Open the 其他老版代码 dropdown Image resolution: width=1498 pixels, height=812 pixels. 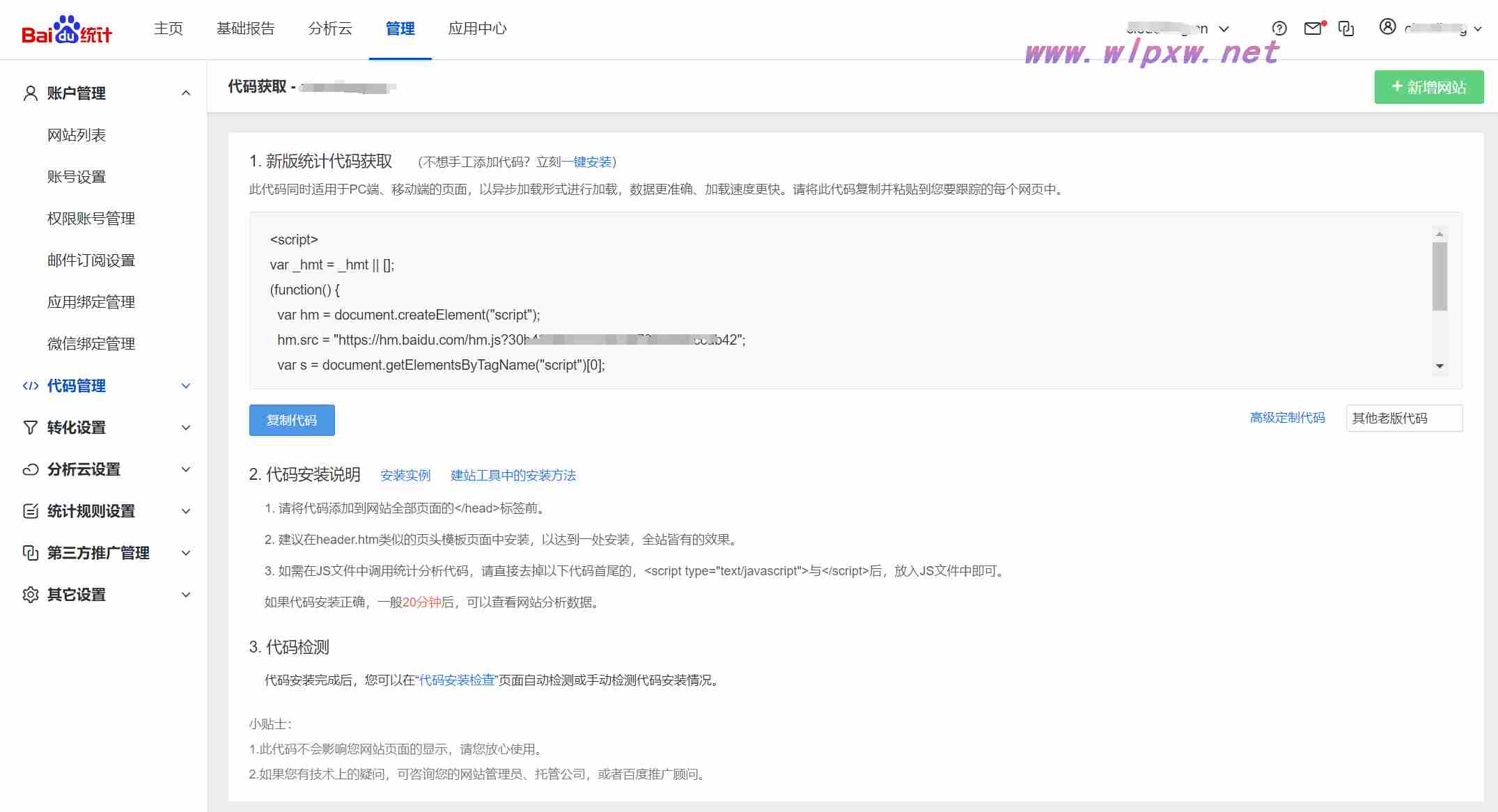[x=1404, y=418]
